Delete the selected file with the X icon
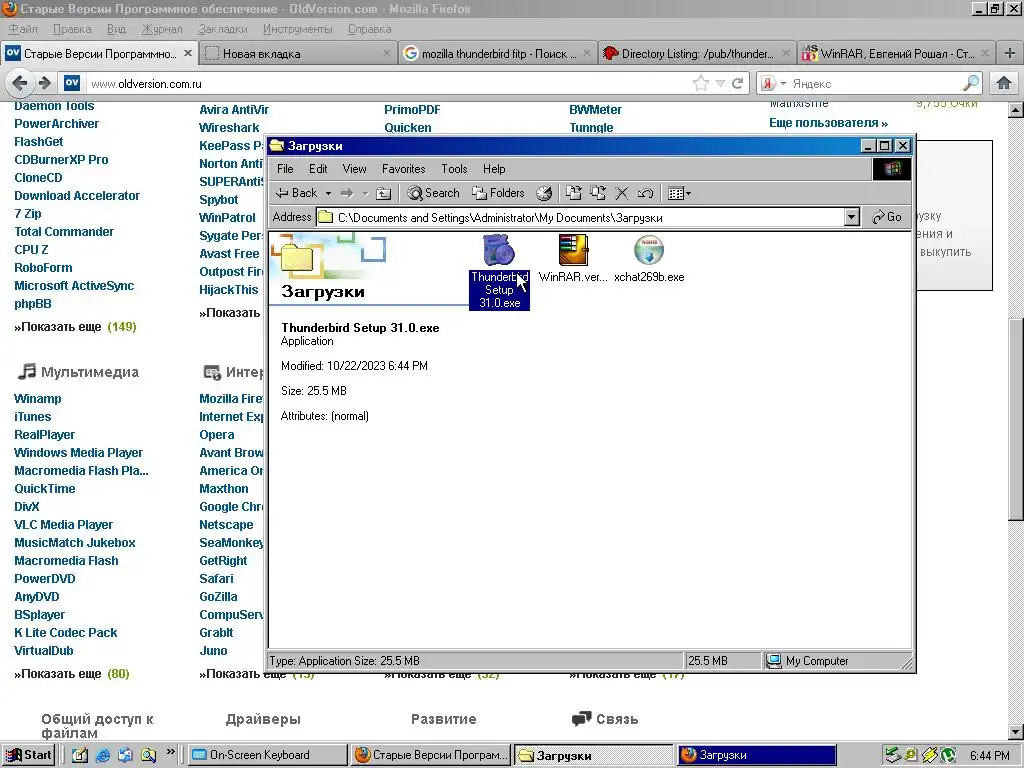 tap(622, 193)
